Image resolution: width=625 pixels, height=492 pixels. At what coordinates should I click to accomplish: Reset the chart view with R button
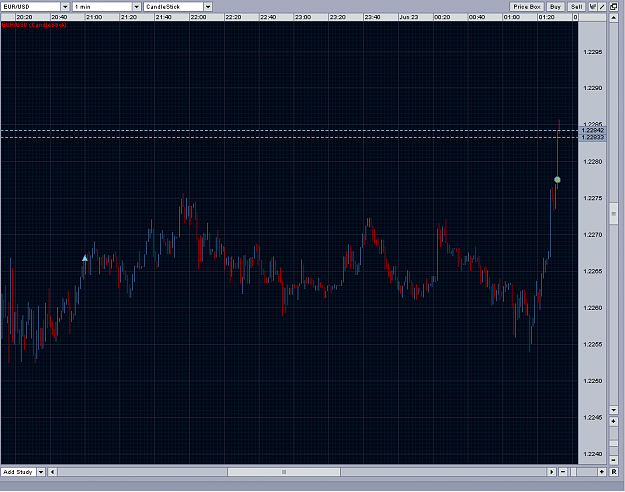point(614,472)
